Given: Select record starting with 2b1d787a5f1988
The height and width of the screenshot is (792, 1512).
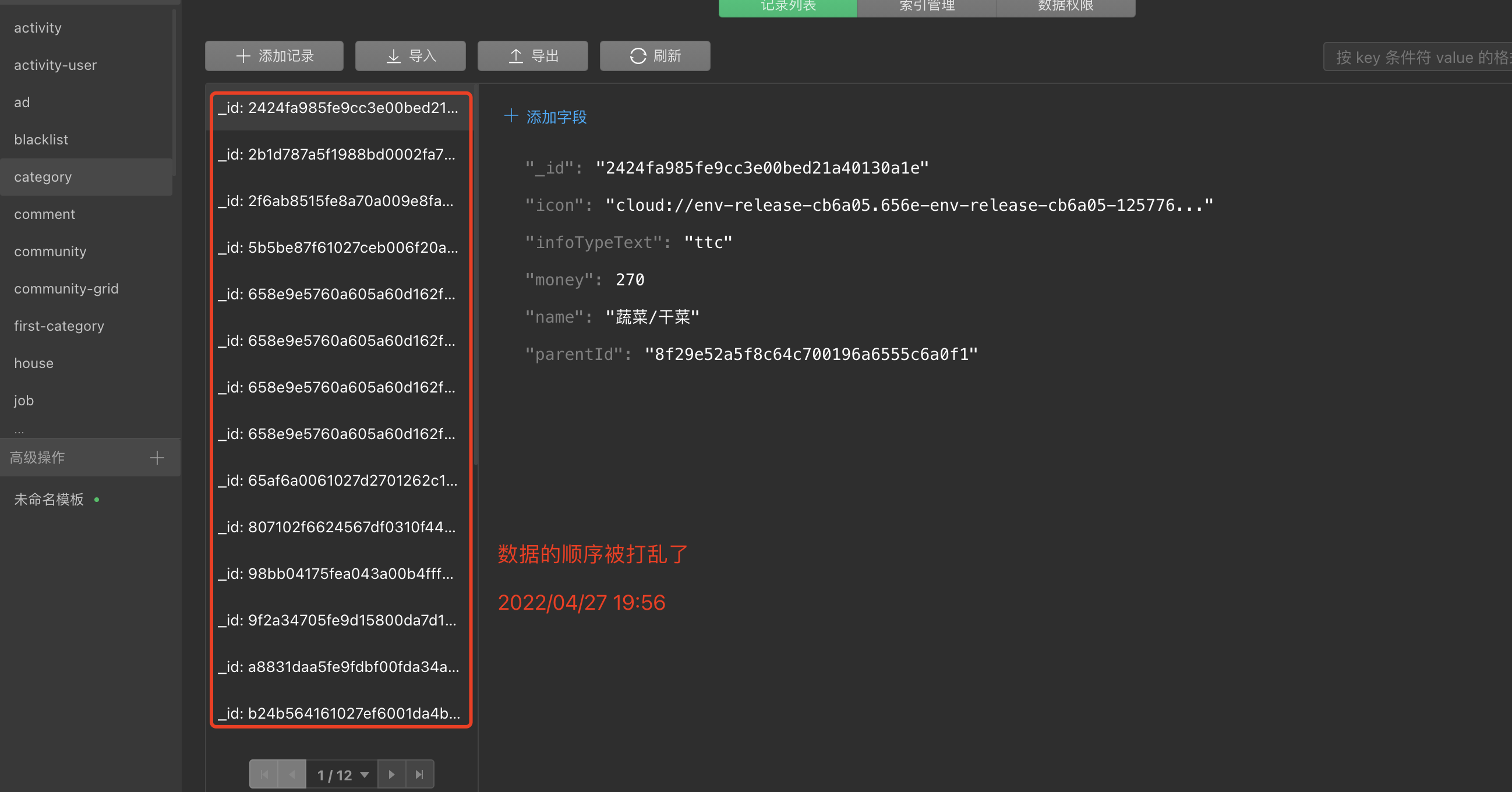Looking at the screenshot, I should tap(337, 154).
